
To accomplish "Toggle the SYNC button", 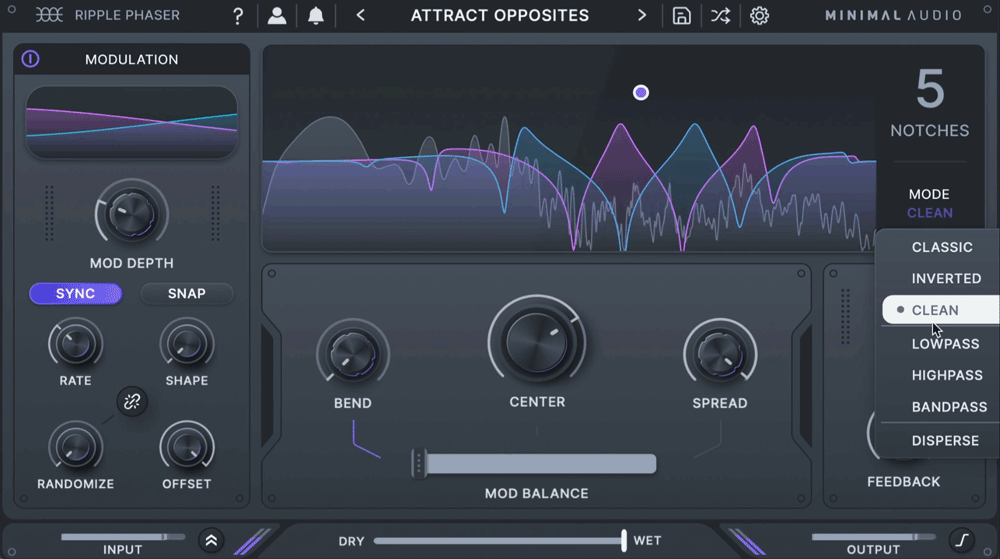I will click(x=75, y=294).
